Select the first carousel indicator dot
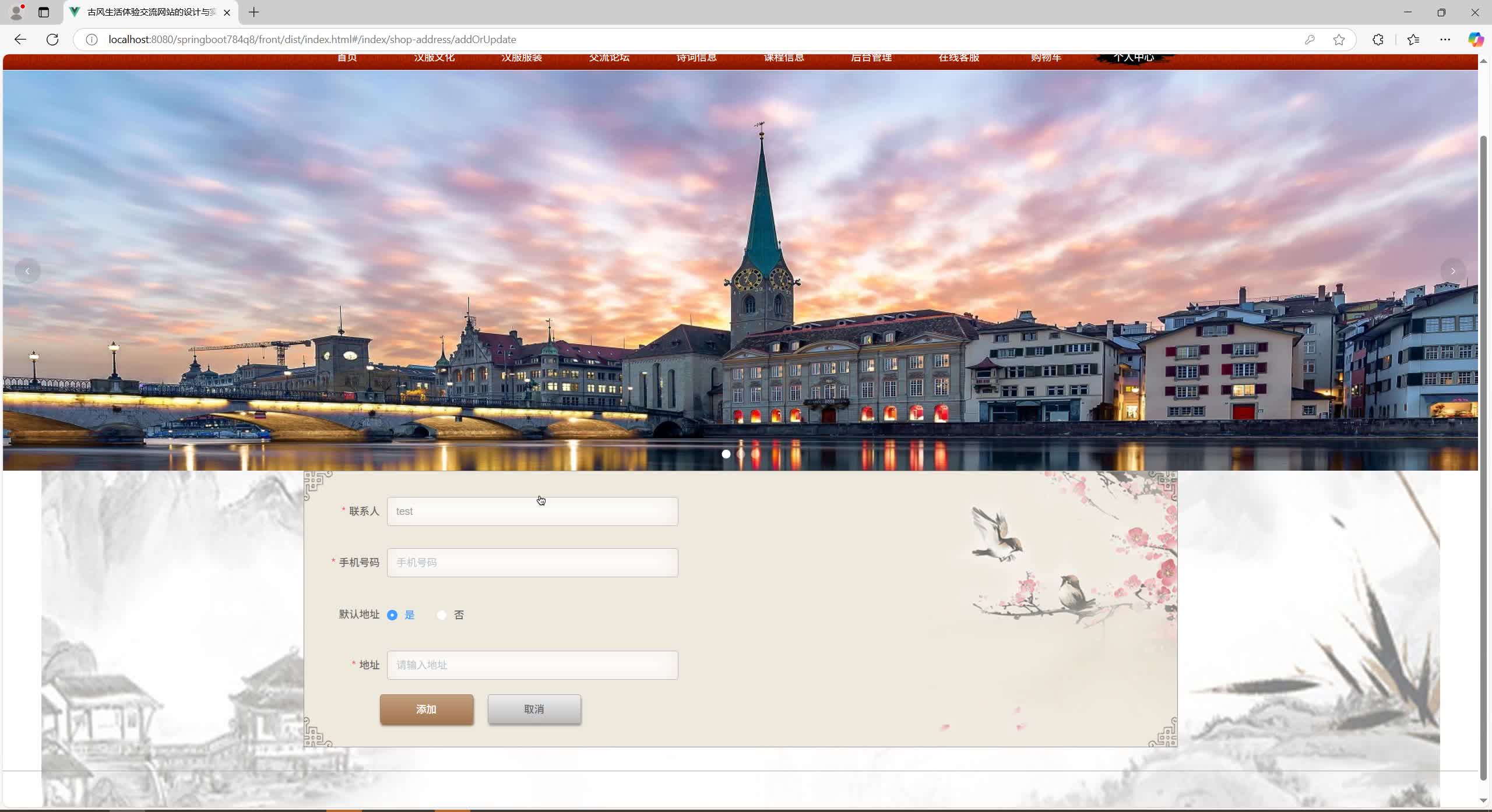The width and height of the screenshot is (1492, 812). pos(726,454)
